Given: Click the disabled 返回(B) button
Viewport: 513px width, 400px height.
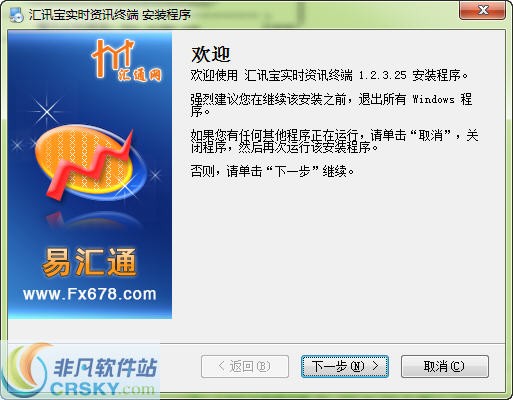Looking at the screenshot, I should click(245, 366).
